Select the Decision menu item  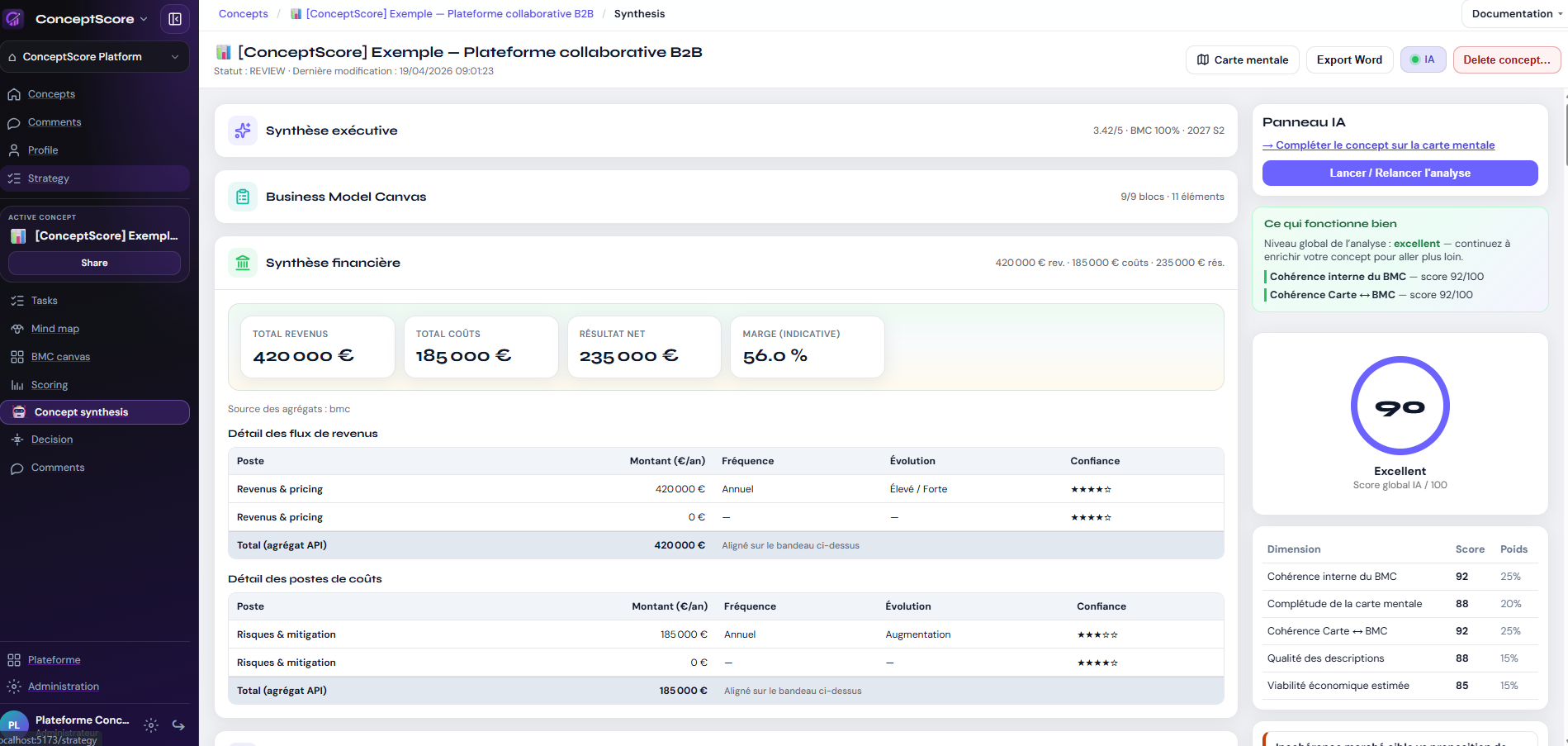point(52,440)
